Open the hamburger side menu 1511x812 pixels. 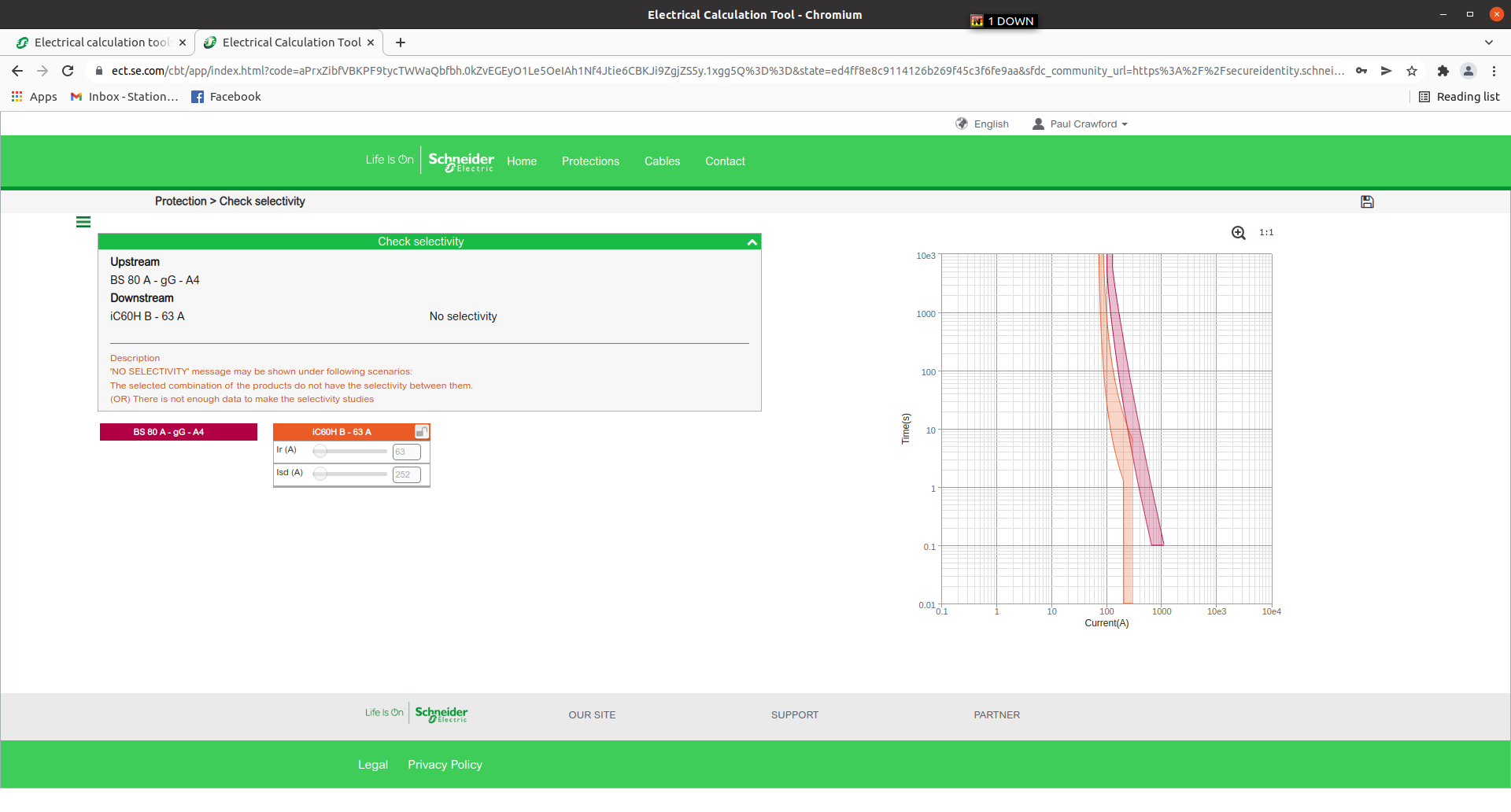tap(83, 222)
